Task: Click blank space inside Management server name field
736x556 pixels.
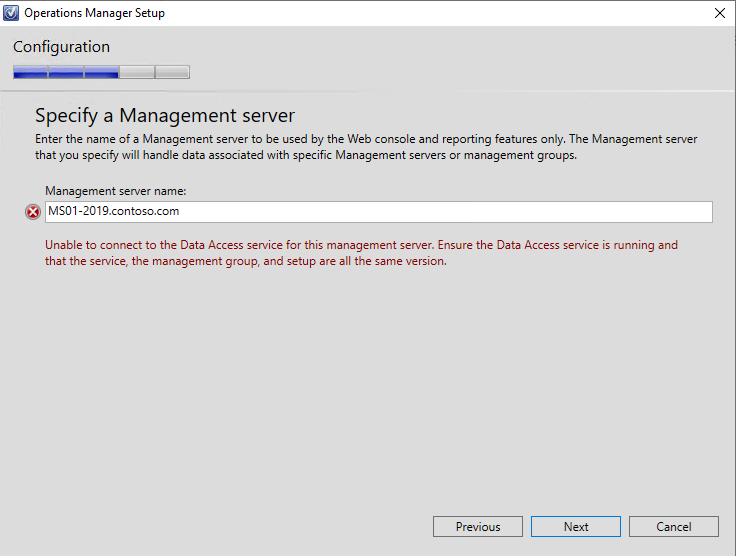Action: 446,212
